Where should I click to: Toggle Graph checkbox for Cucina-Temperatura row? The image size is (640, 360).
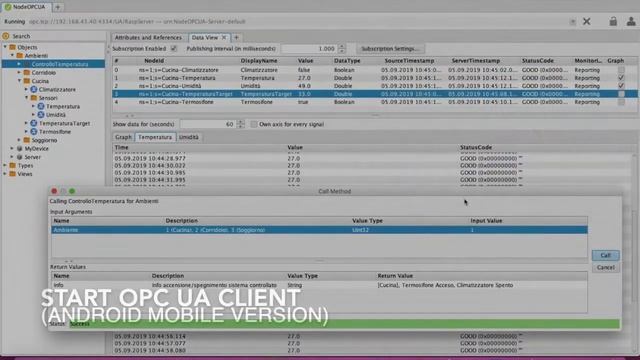(621, 78)
